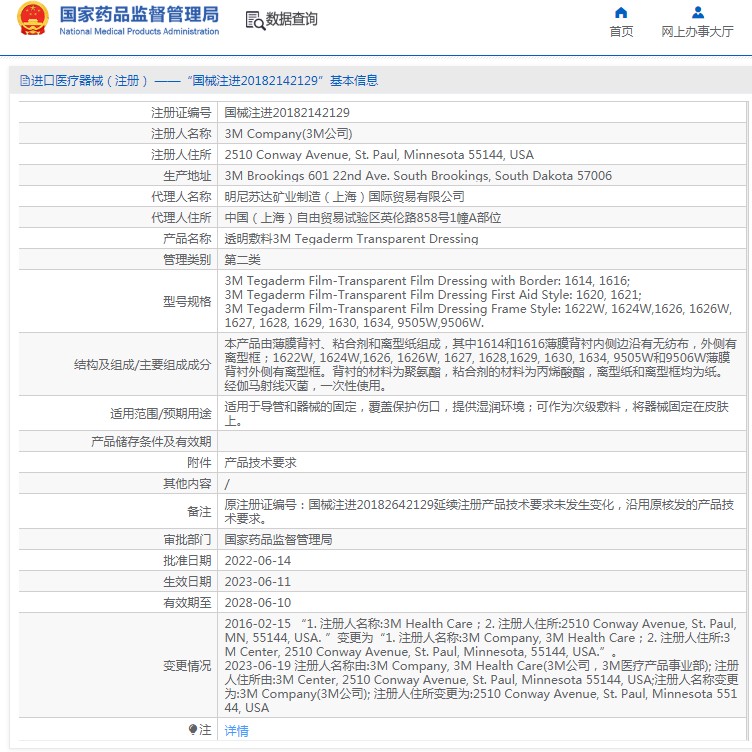Open the 详情 details link
The image size is (752, 752).
tap(236, 730)
